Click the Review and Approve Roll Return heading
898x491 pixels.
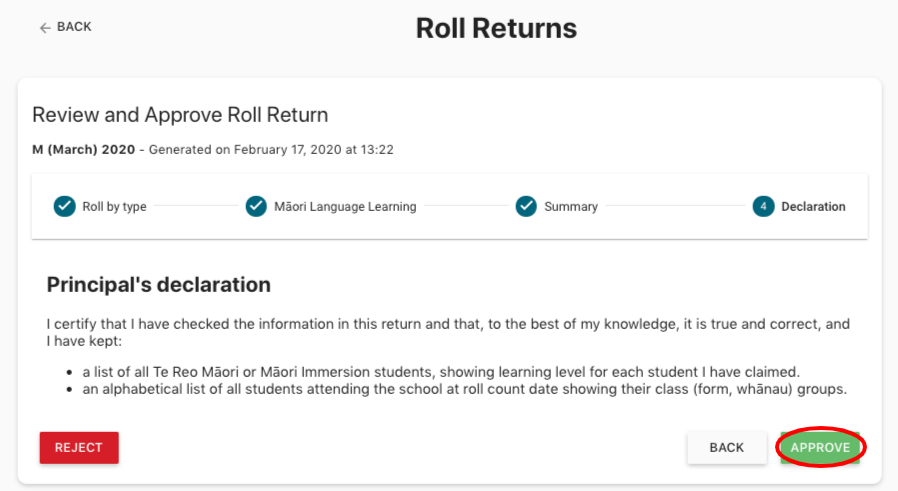pos(180,115)
